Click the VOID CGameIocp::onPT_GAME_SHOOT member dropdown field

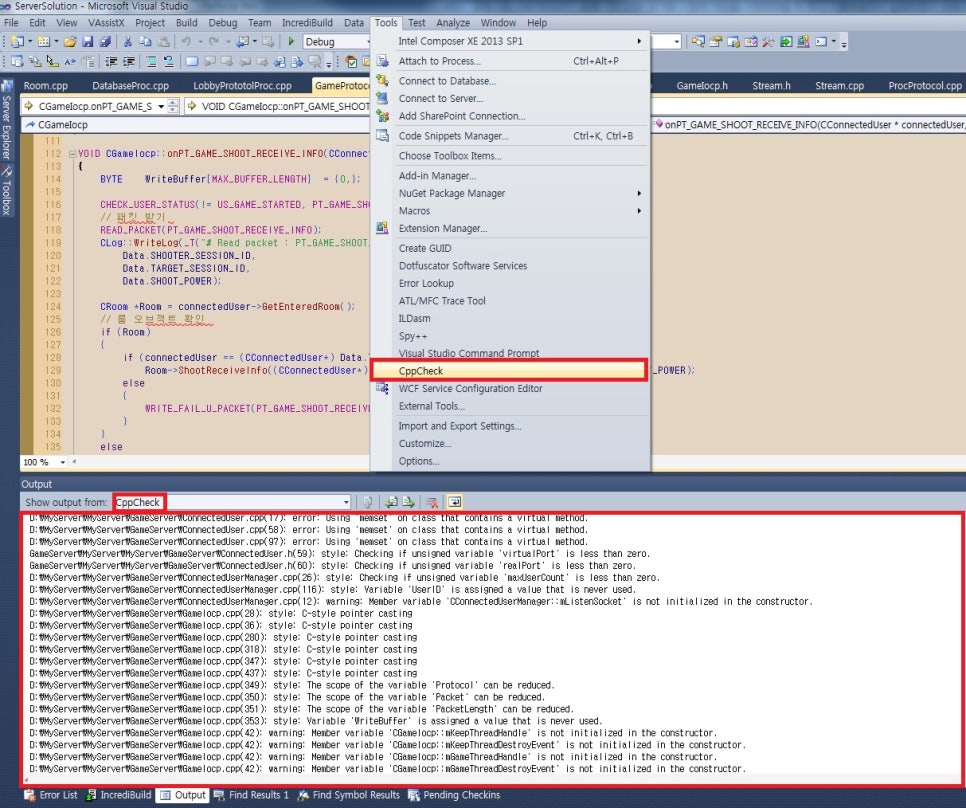pos(278,106)
